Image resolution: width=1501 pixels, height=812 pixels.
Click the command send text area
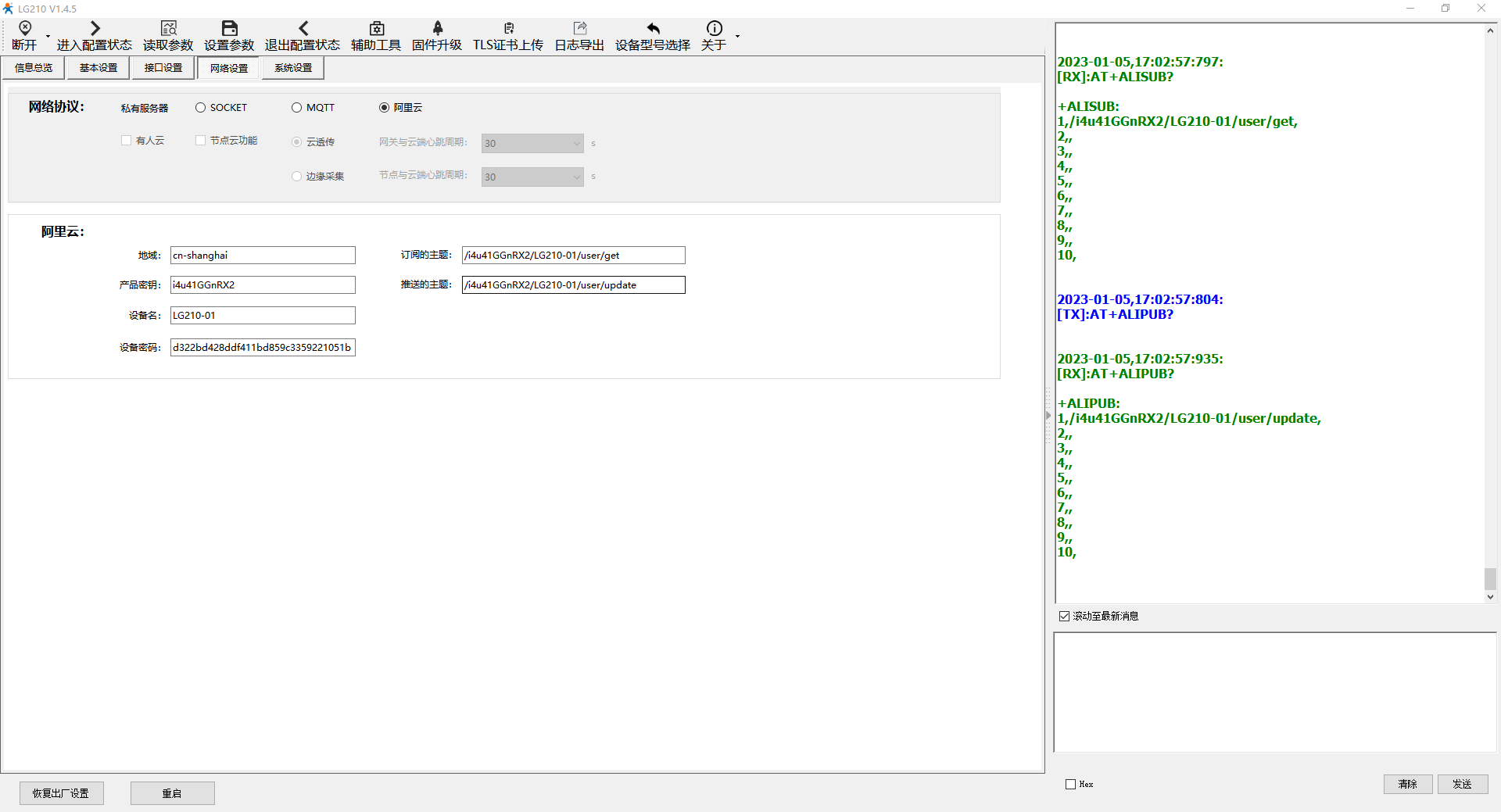[1275, 692]
